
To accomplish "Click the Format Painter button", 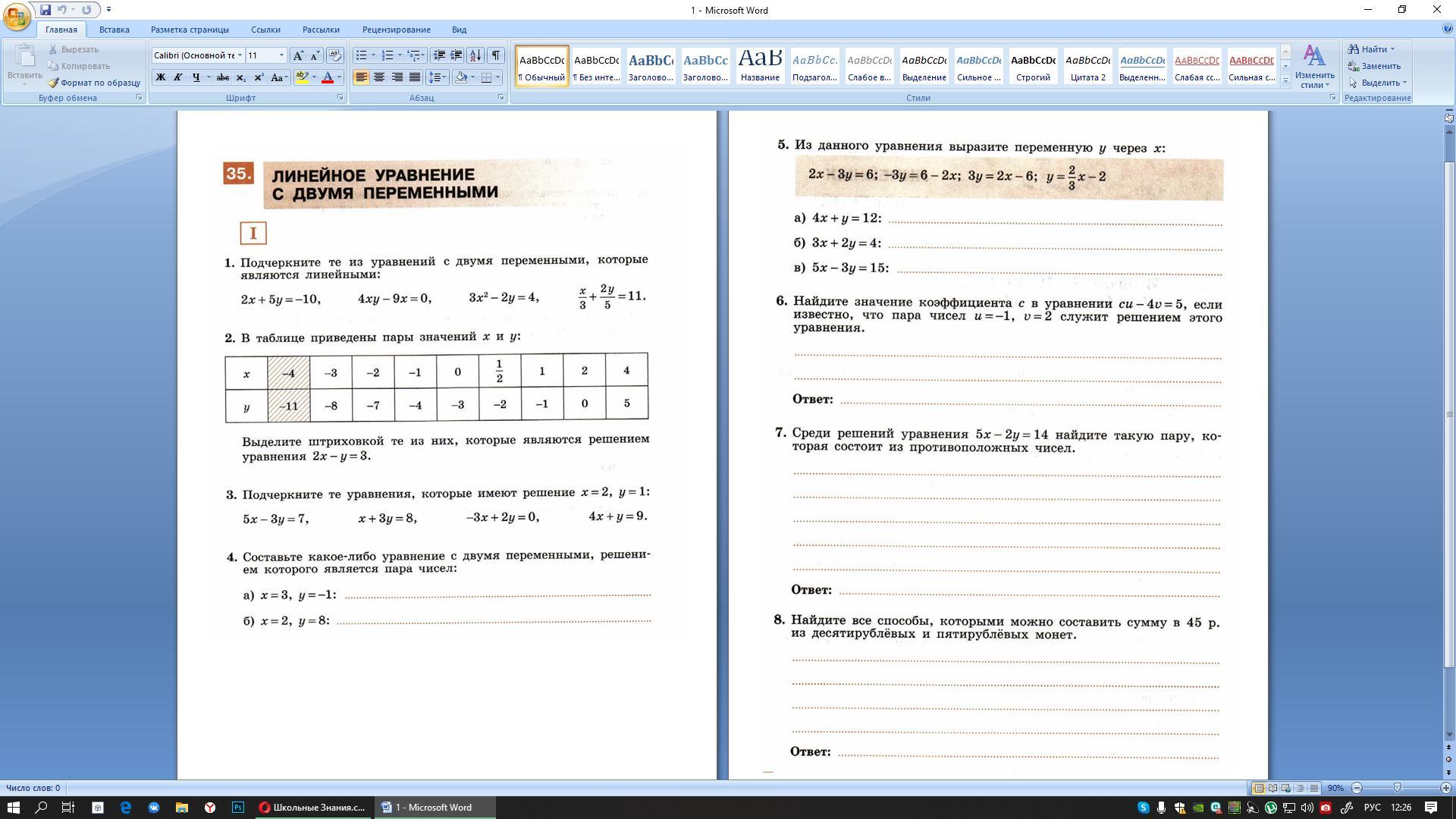I will tap(94, 83).
